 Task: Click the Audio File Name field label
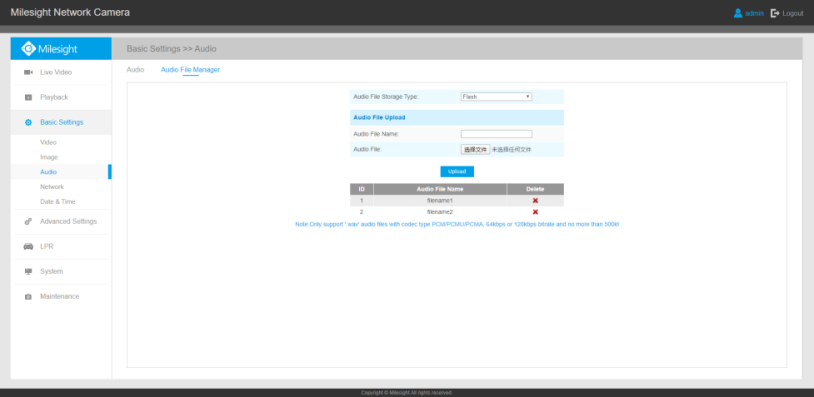point(376,134)
